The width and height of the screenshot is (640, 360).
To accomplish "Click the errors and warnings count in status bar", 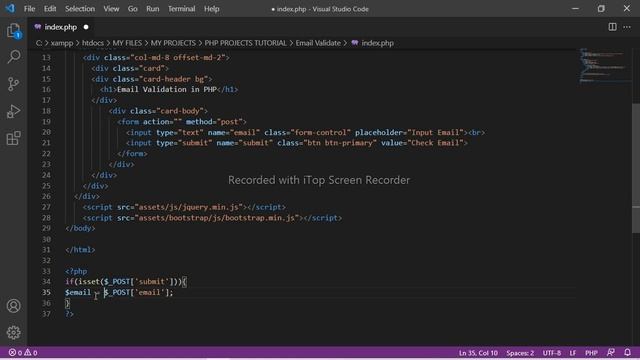I will click(x=23, y=353).
